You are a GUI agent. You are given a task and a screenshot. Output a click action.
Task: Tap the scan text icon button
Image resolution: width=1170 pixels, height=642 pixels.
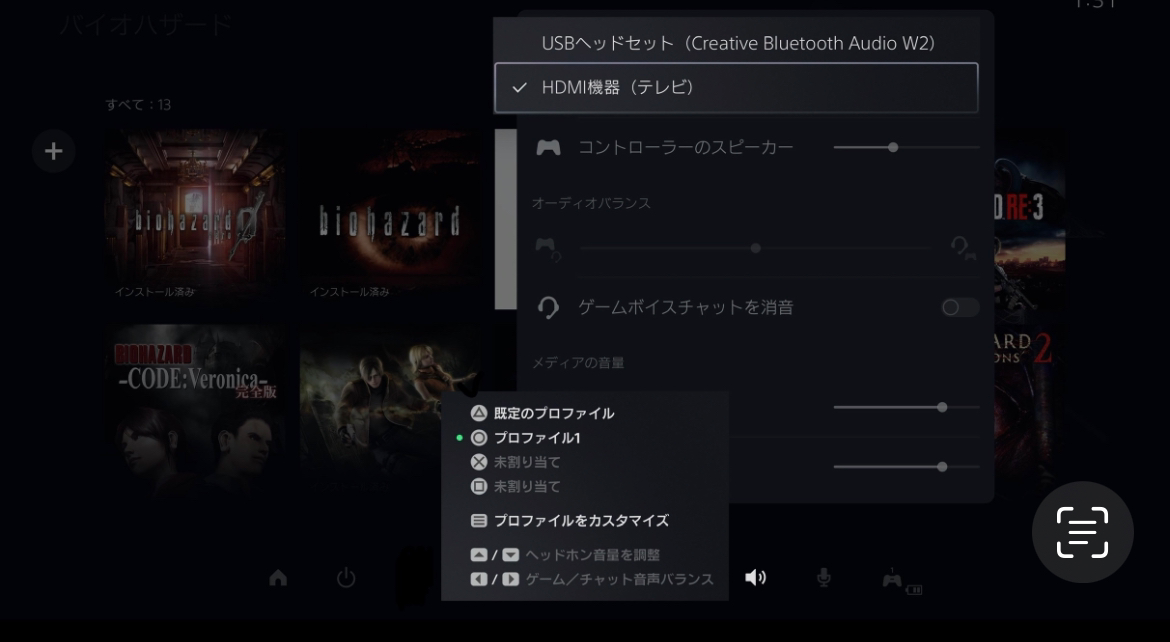coord(1083,532)
